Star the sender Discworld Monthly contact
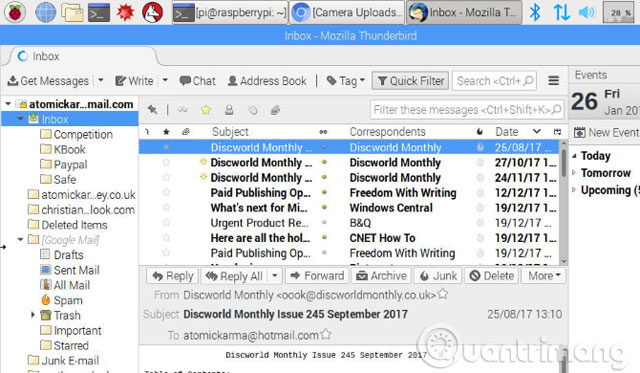The image size is (640, 373). [x=443, y=294]
